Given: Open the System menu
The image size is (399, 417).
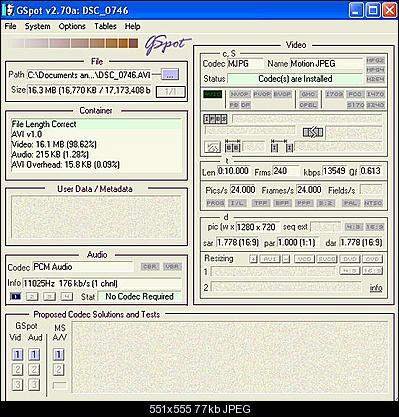Looking at the screenshot, I should pyautogui.click(x=37, y=26).
